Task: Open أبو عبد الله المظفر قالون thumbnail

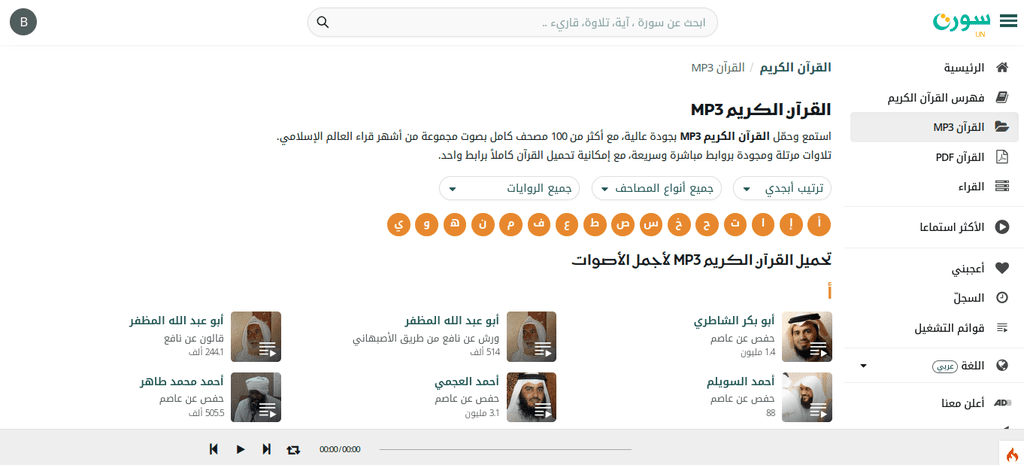Action: click(x=256, y=336)
